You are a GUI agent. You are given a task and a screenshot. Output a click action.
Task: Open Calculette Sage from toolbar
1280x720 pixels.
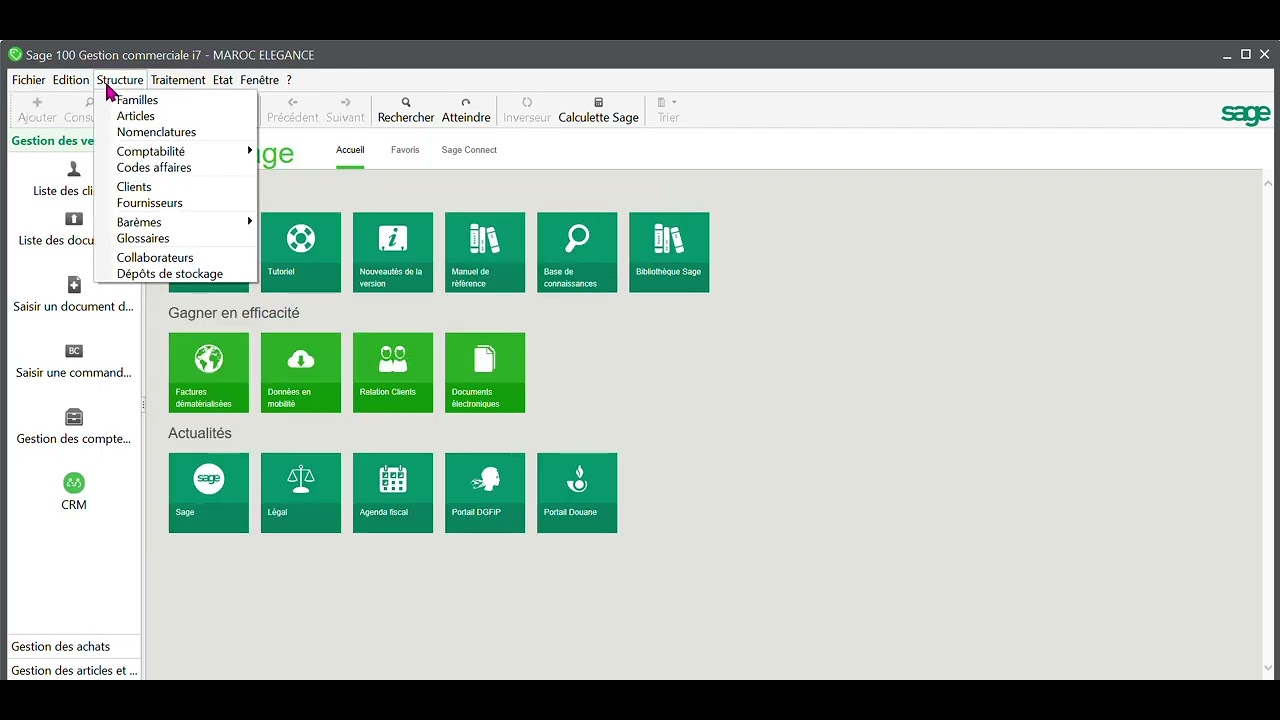pyautogui.click(x=598, y=110)
